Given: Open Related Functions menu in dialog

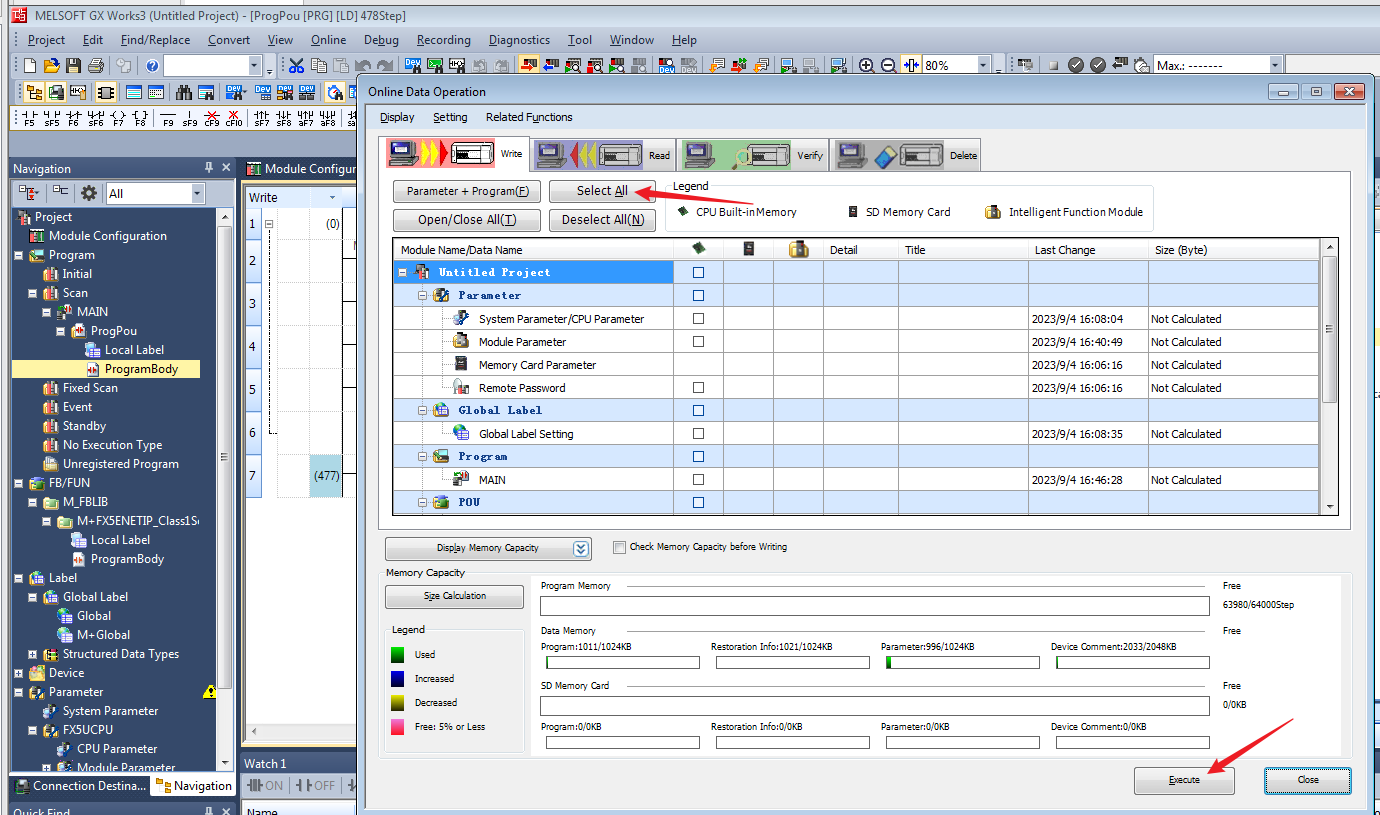Looking at the screenshot, I should coord(529,117).
